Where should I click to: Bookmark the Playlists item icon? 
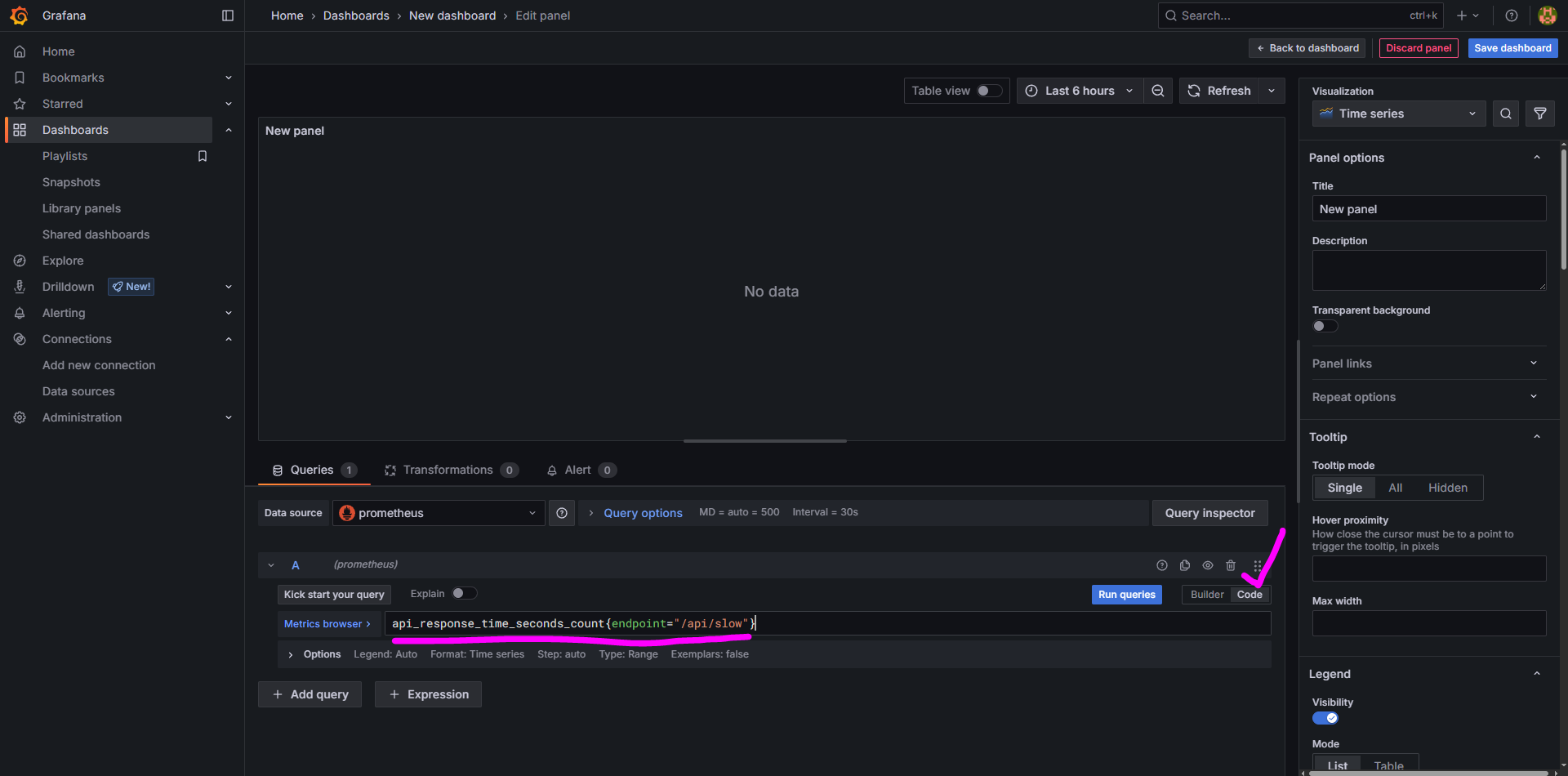[203, 156]
